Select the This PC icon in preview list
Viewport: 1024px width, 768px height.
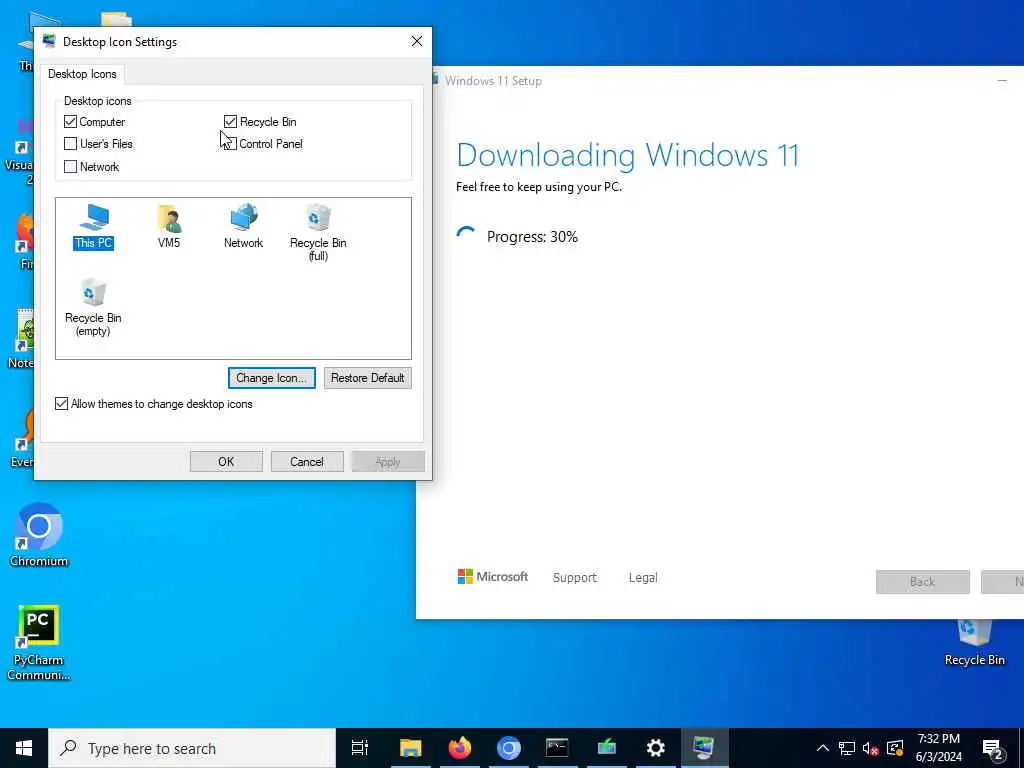pos(93,227)
